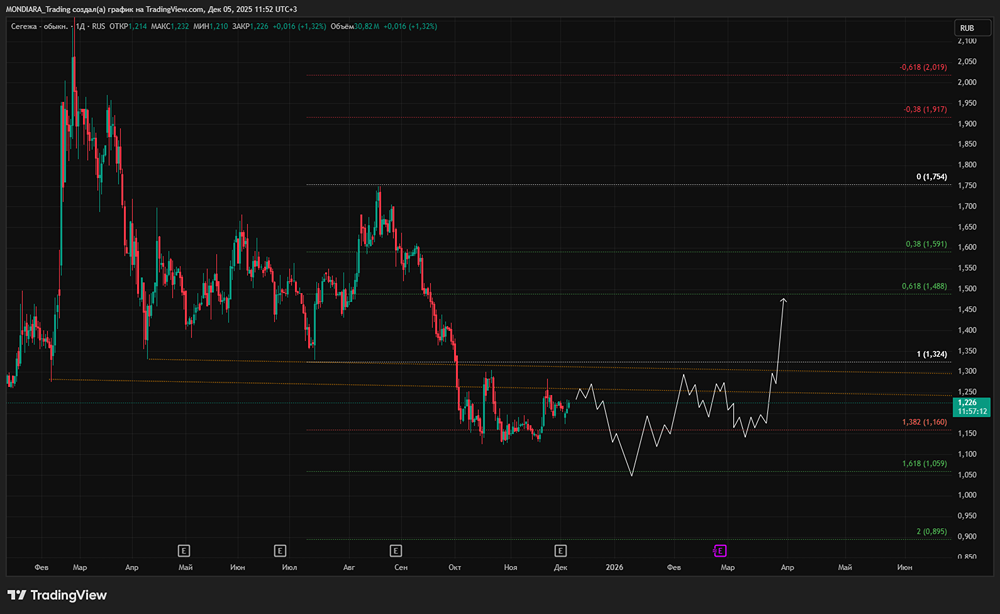Click the earnings marker near Сен
Viewport: 1000px width, 614px height.
tap(396, 550)
